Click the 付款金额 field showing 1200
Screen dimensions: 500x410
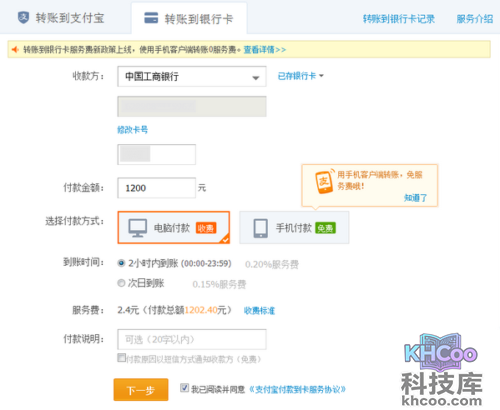(x=156, y=188)
